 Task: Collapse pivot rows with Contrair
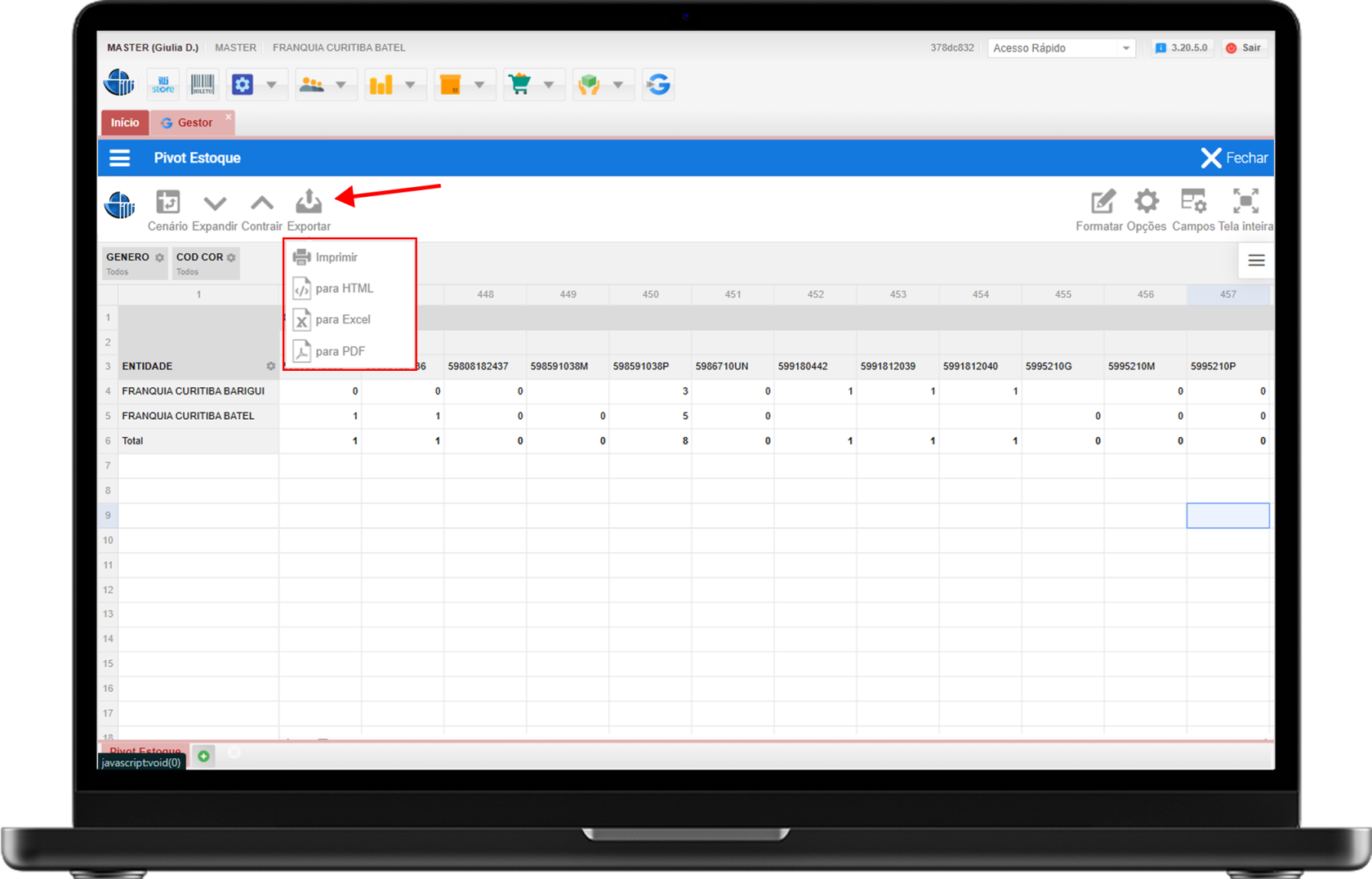[x=261, y=203]
